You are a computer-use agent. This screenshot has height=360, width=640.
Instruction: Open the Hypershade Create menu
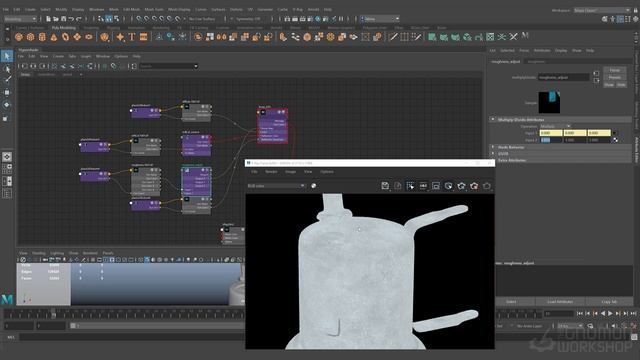[58, 56]
